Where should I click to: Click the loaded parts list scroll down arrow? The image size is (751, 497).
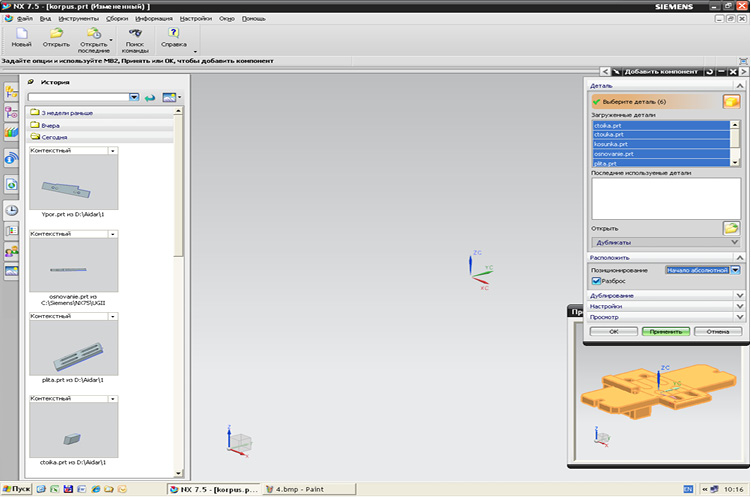click(735, 163)
